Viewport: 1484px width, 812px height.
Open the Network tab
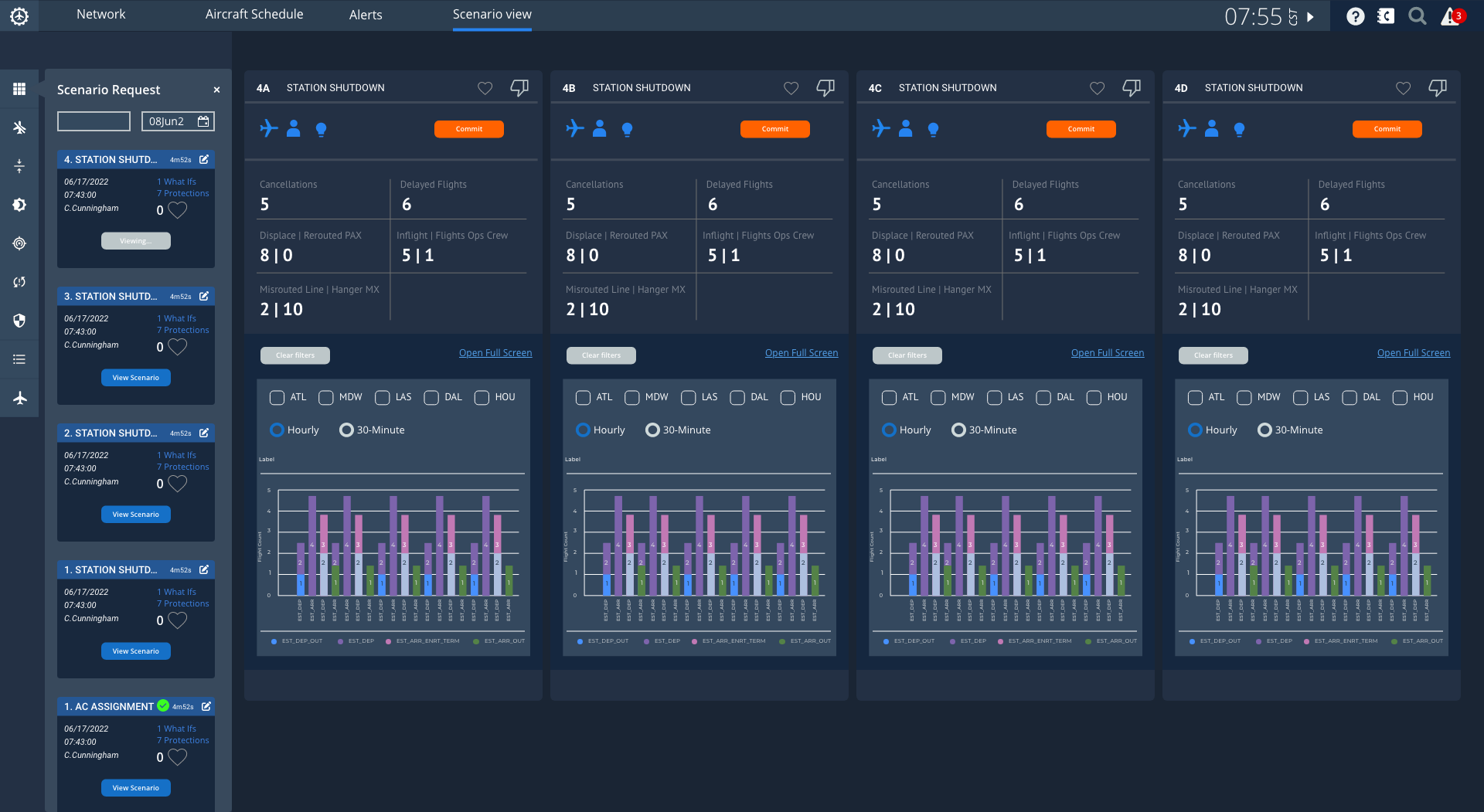pyautogui.click(x=100, y=15)
